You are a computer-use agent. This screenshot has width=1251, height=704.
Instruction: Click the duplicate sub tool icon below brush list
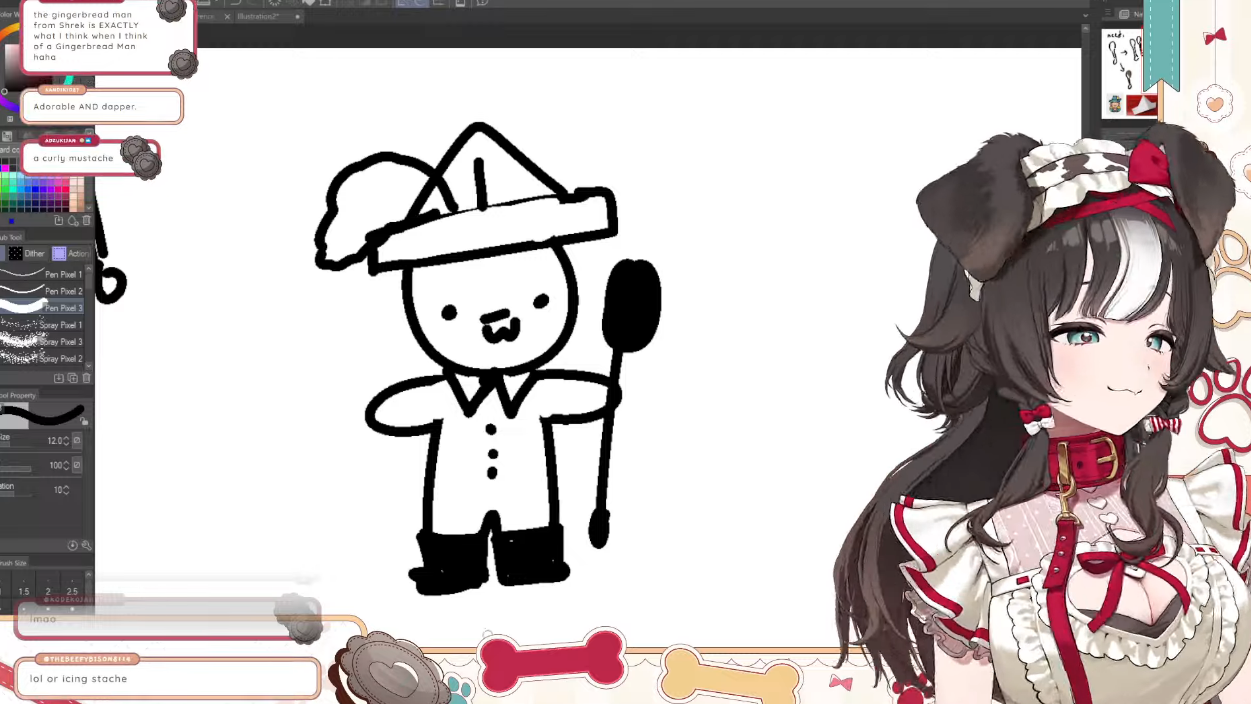pyautogui.click(x=73, y=378)
